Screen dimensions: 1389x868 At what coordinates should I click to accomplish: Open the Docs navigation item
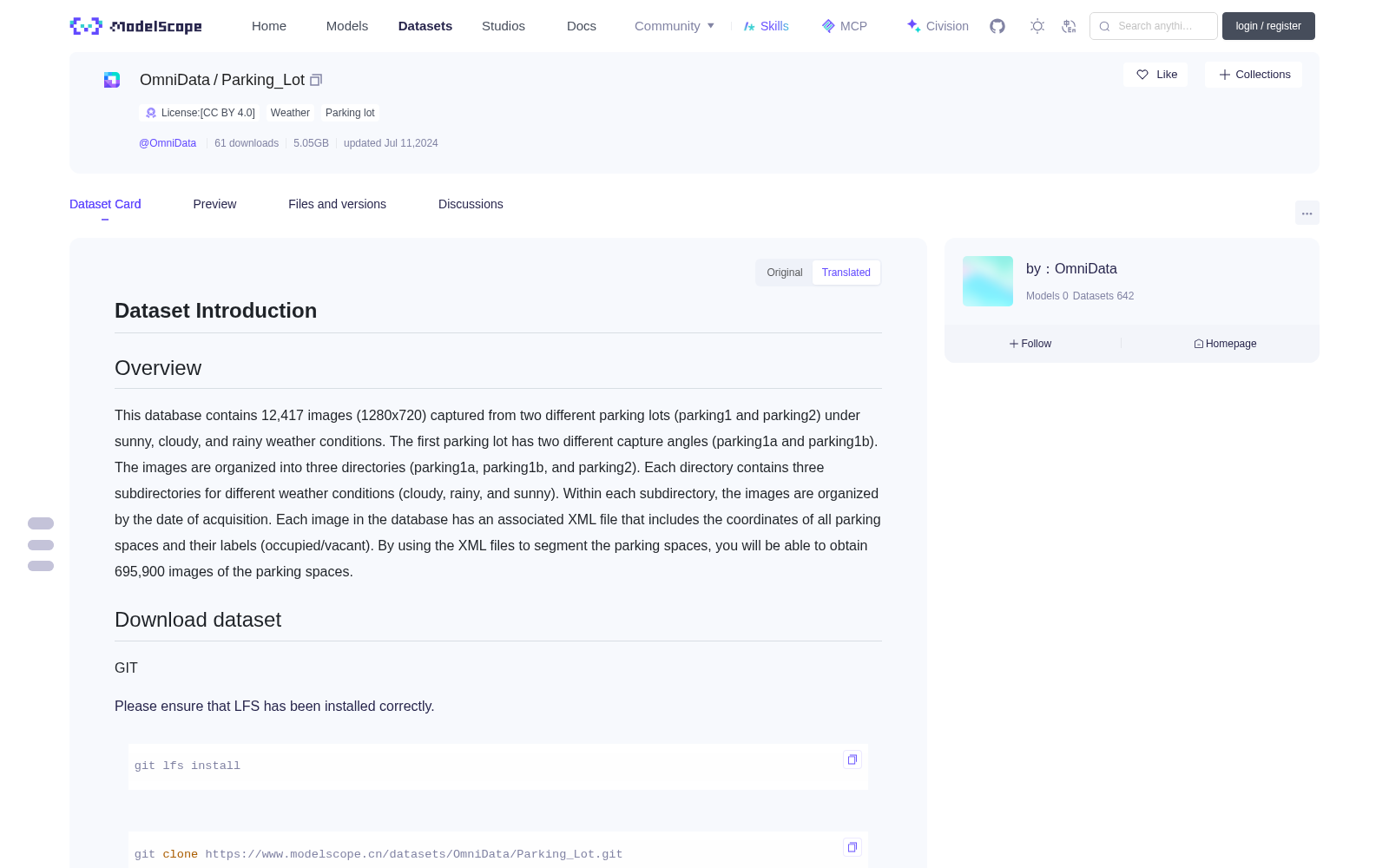[582, 26]
